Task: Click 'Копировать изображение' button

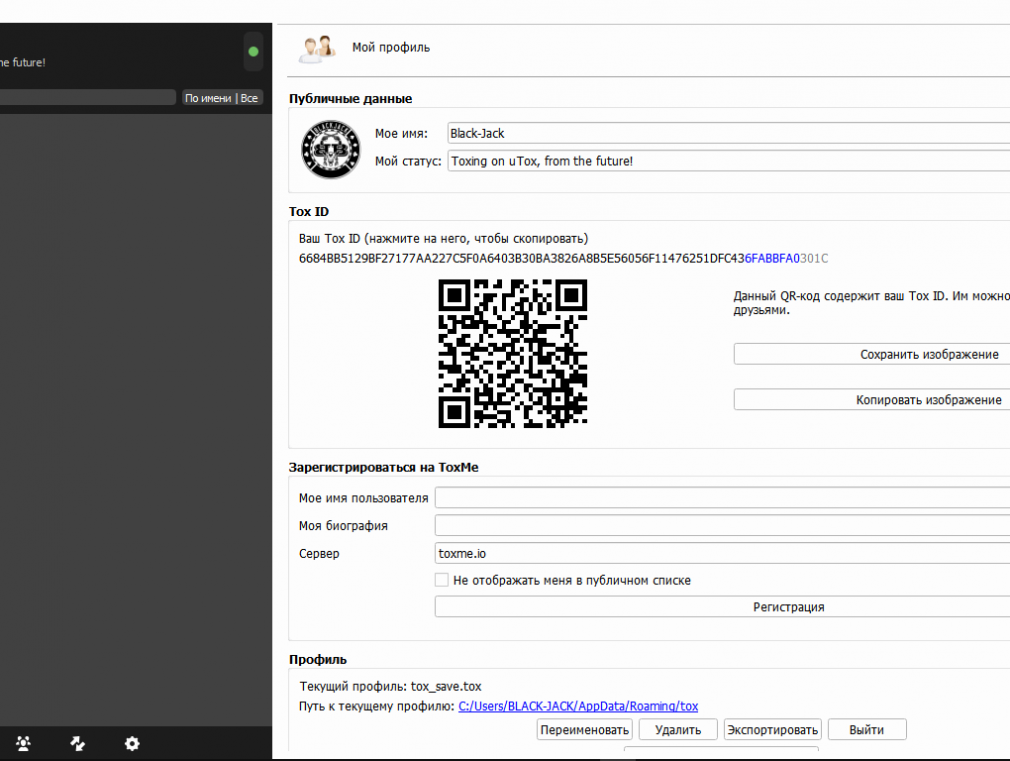Action: click(872, 400)
